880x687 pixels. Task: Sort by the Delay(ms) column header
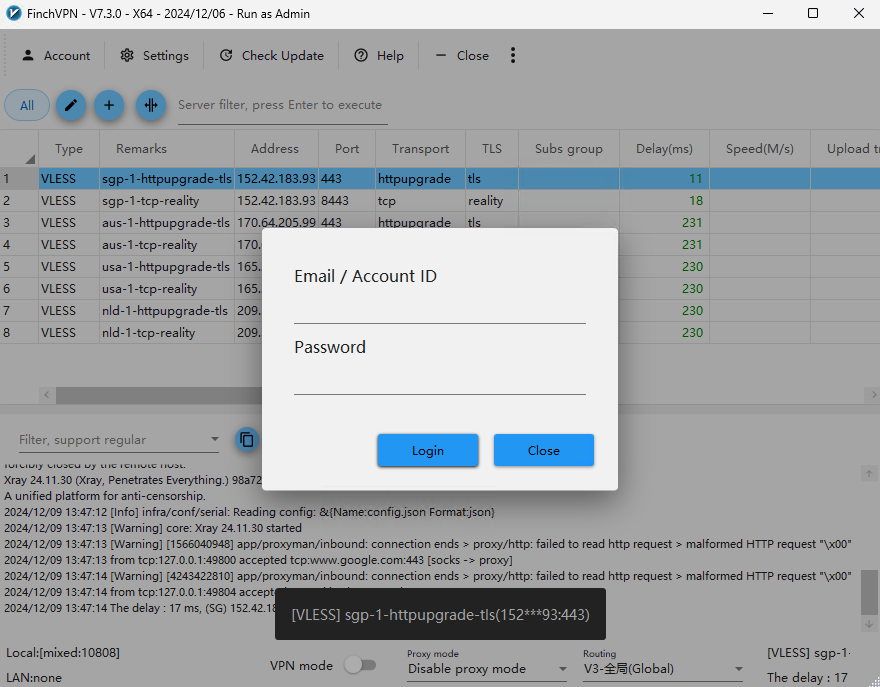tap(664, 149)
